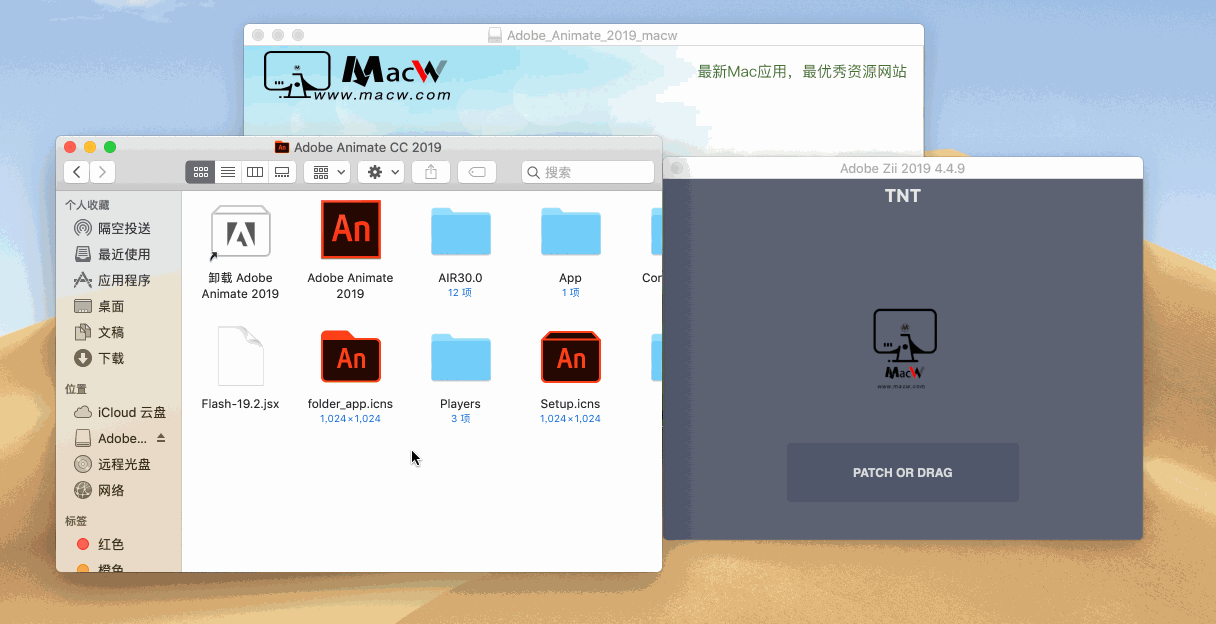Open the Players folder
Image resolution: width=1216 pixels, height=624 pixels.
pos(460,357)
